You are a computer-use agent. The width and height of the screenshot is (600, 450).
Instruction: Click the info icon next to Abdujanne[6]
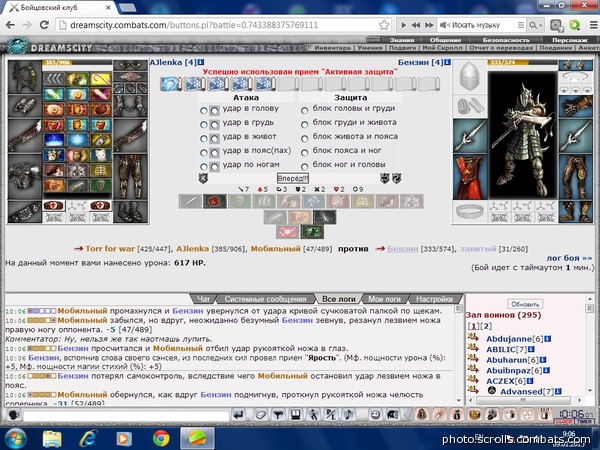pyautogui.click(x=548, y=339)
